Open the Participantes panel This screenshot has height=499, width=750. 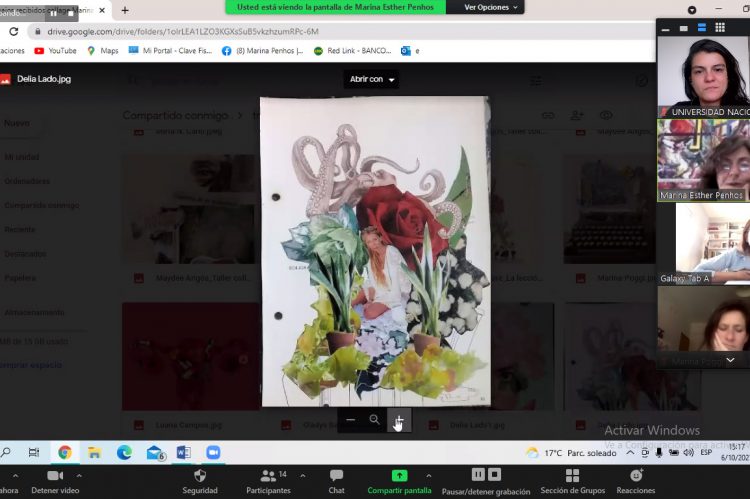[x=268, y=481]
